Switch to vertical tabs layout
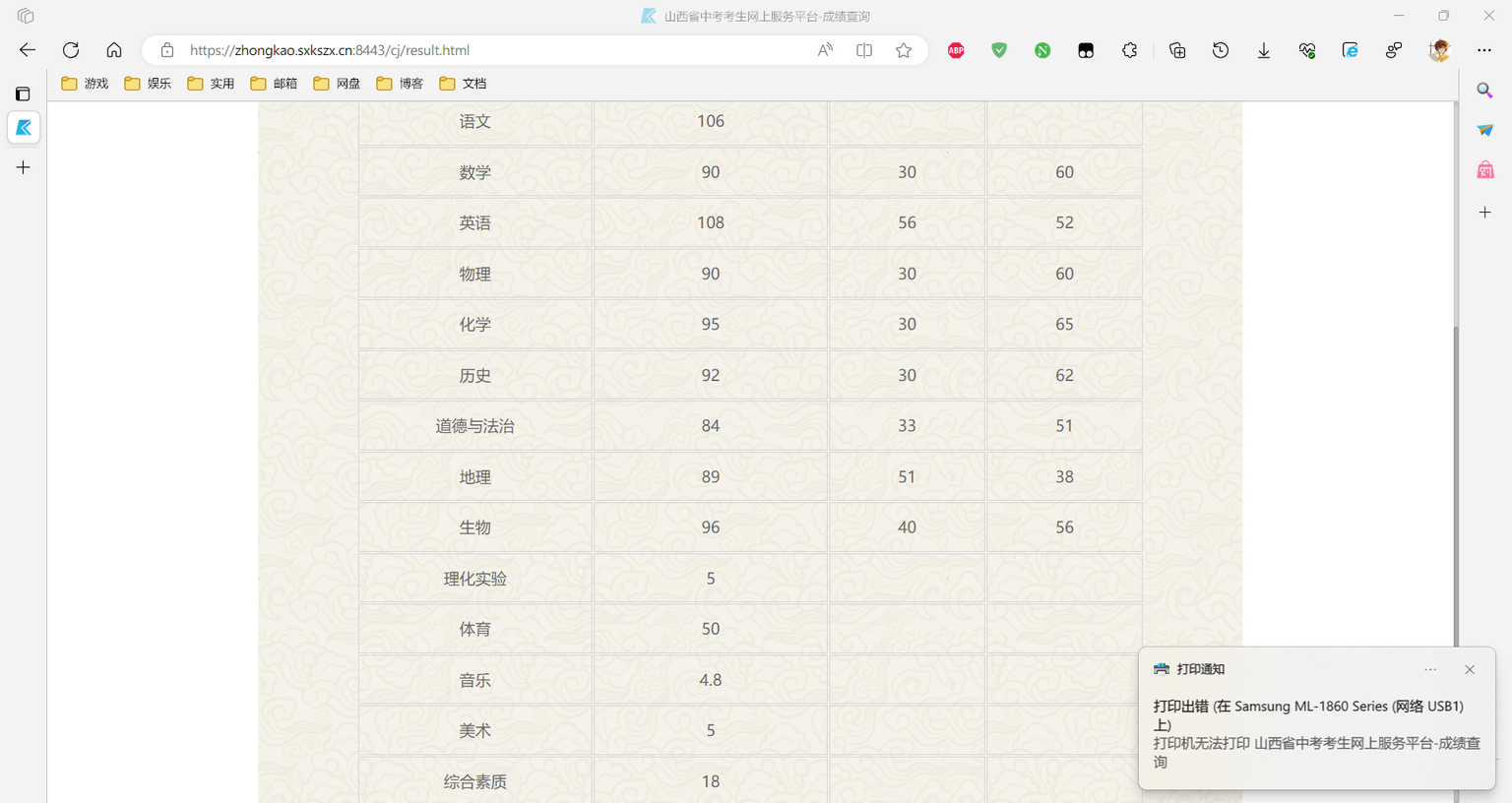The height and width of the screenshot is (803, 1512). coord(23,93)
